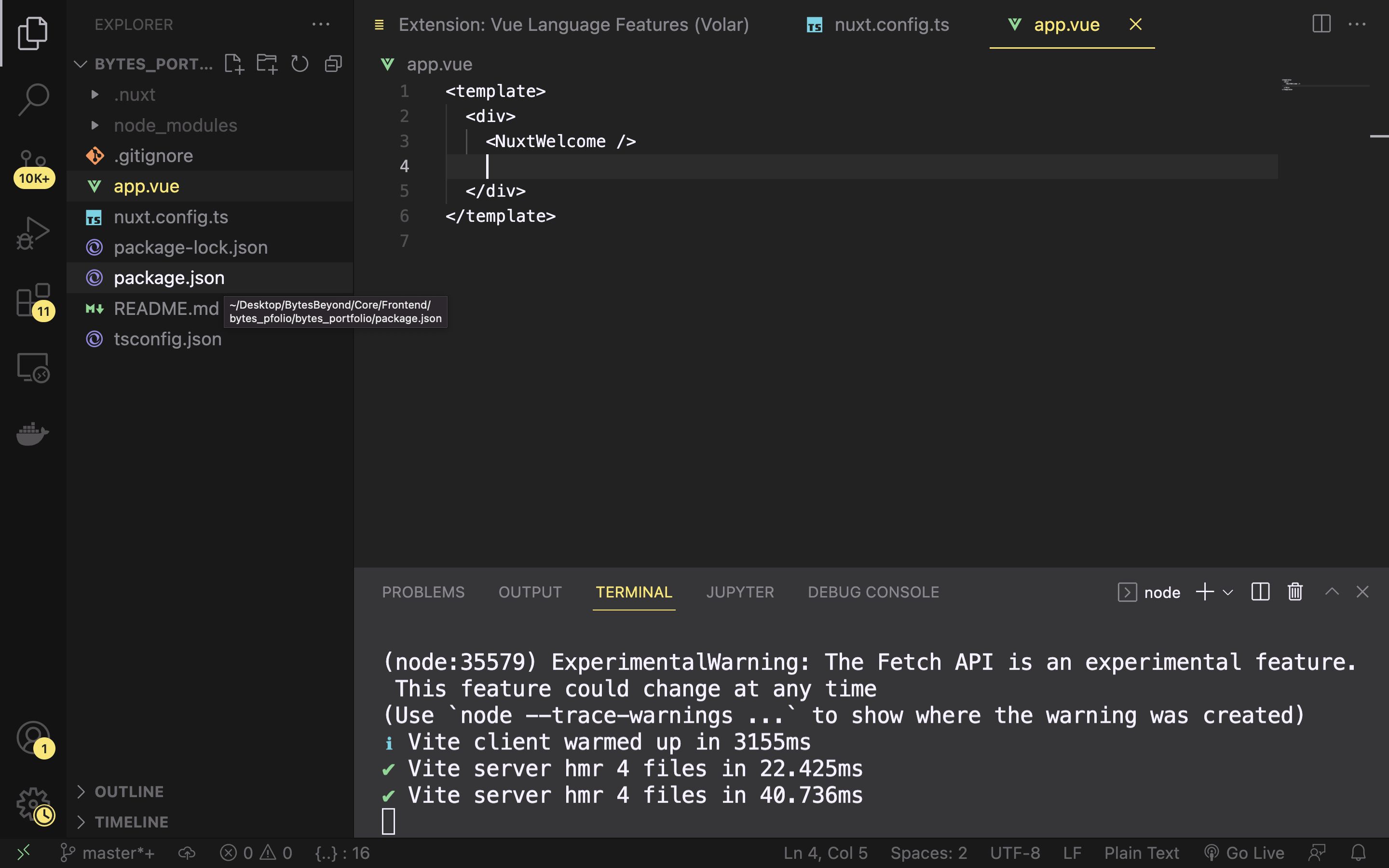Toggle visibility of .nuxt folder

coord(94,94)
